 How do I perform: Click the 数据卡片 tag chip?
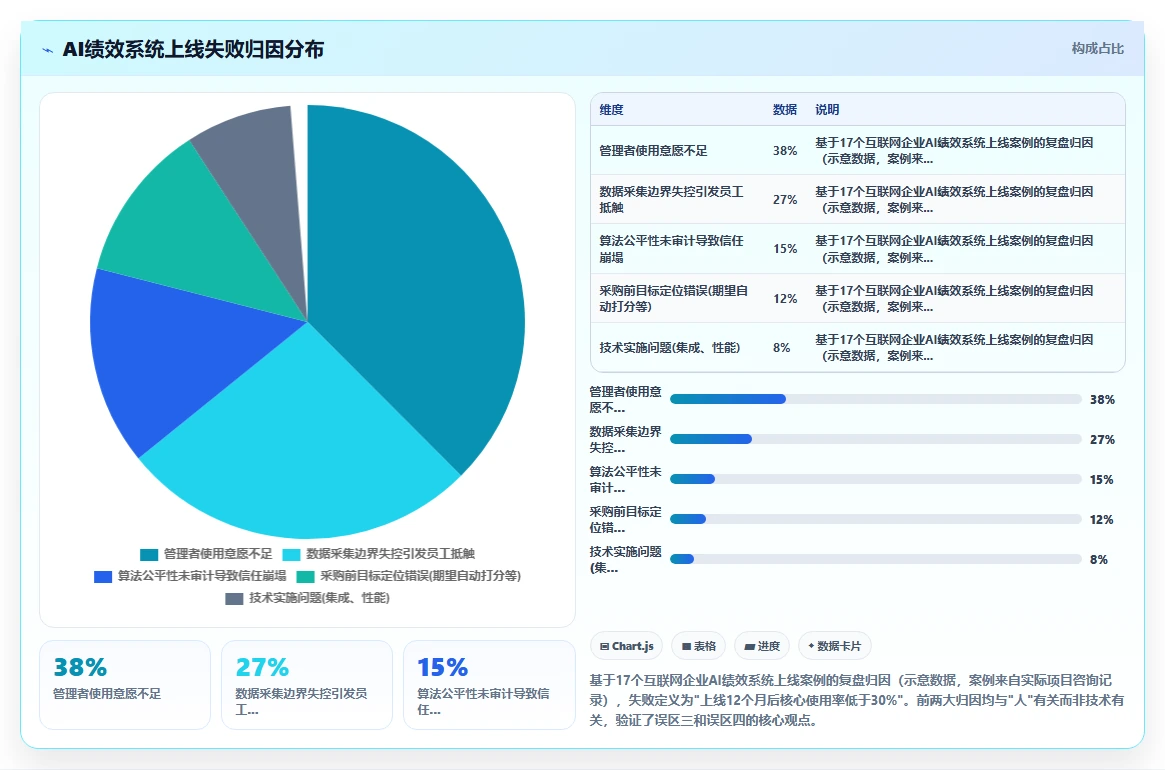tap(834, 646)
